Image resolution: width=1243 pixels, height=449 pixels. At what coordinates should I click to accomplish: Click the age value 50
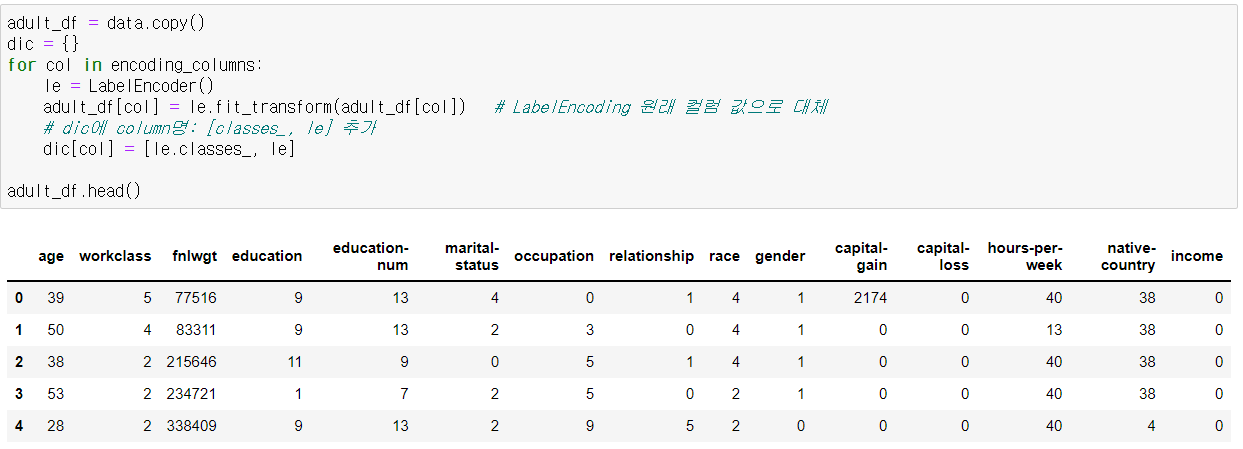[x=54, y=330]
